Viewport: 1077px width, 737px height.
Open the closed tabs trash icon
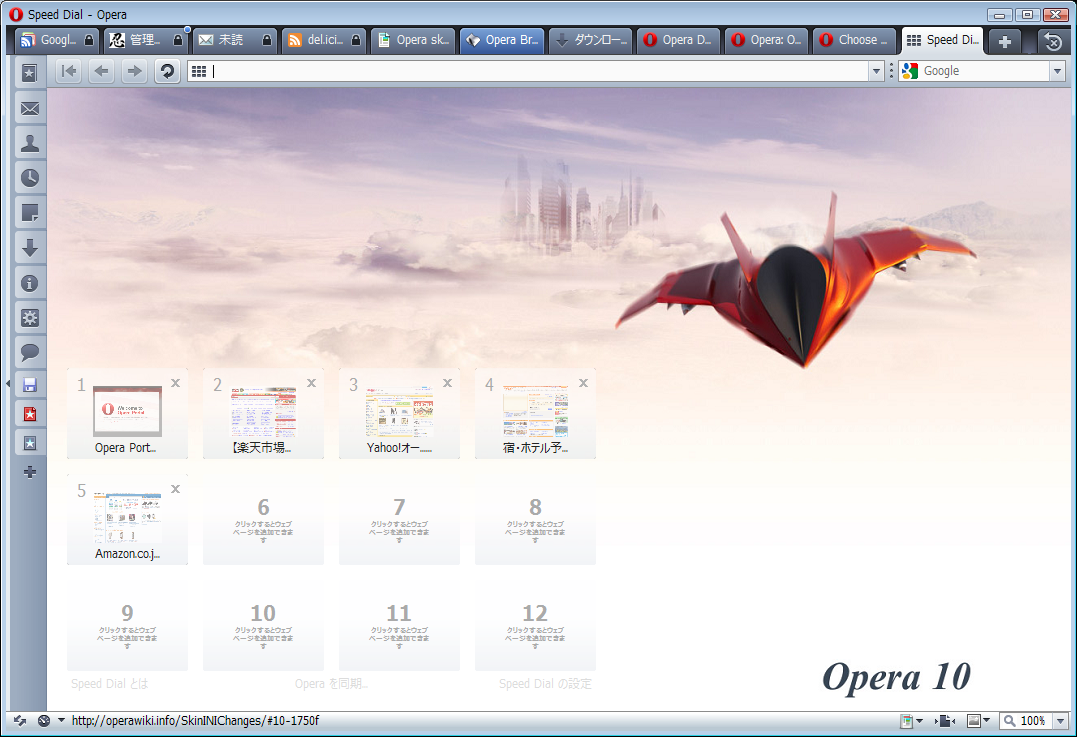1053,41
